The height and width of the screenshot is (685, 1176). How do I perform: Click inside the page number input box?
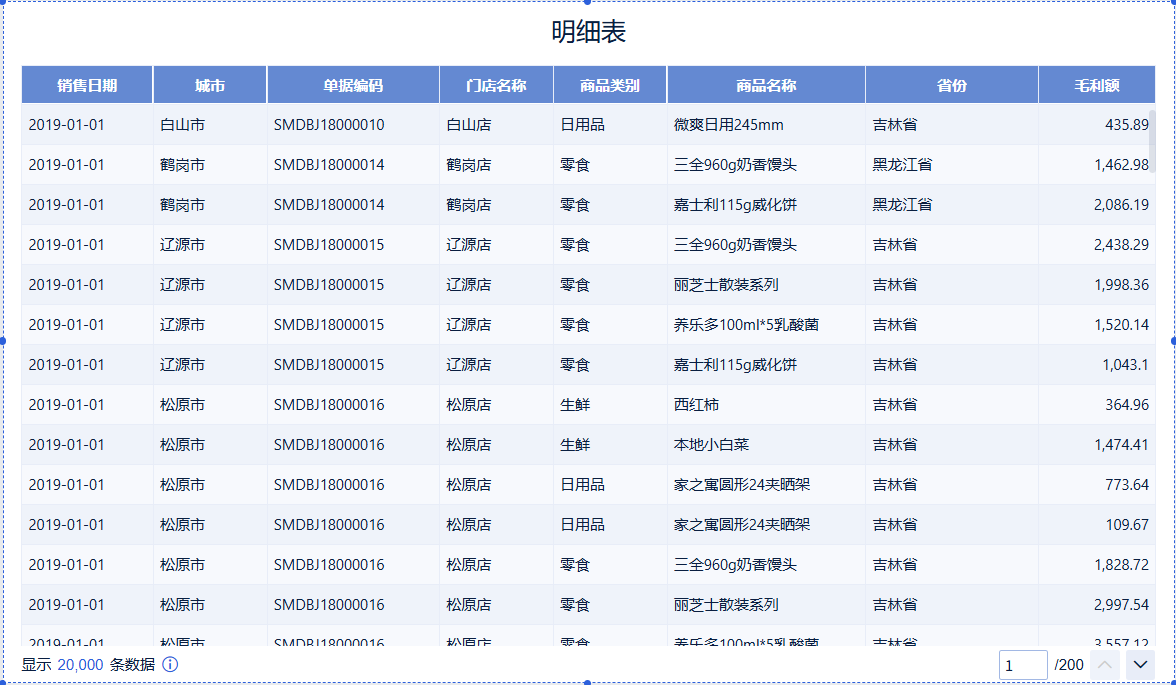[x=1023, y=664]
